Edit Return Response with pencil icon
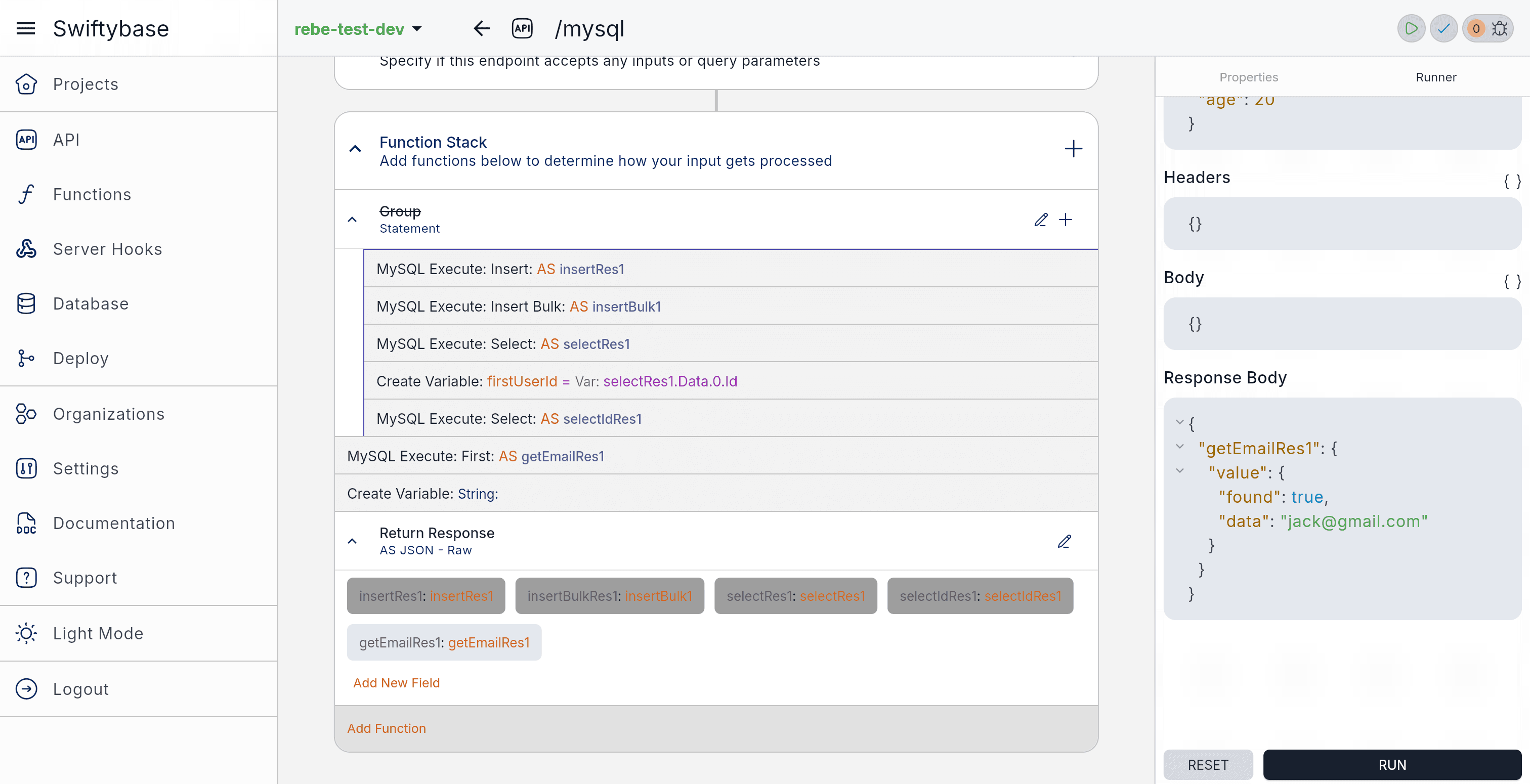The image size is (1530, 784). (x=1065, y=541)
